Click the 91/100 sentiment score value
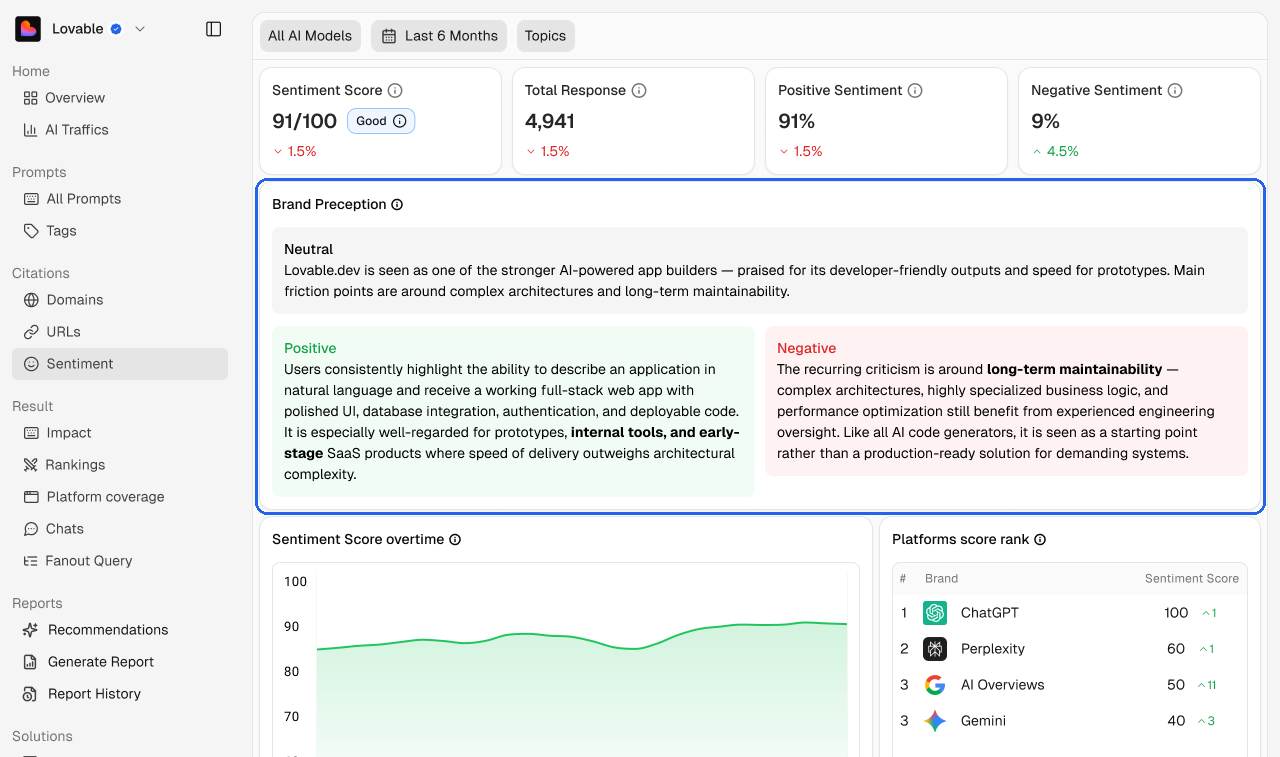Viewport: 1280px width, 757px height. (x=304, y=121)
